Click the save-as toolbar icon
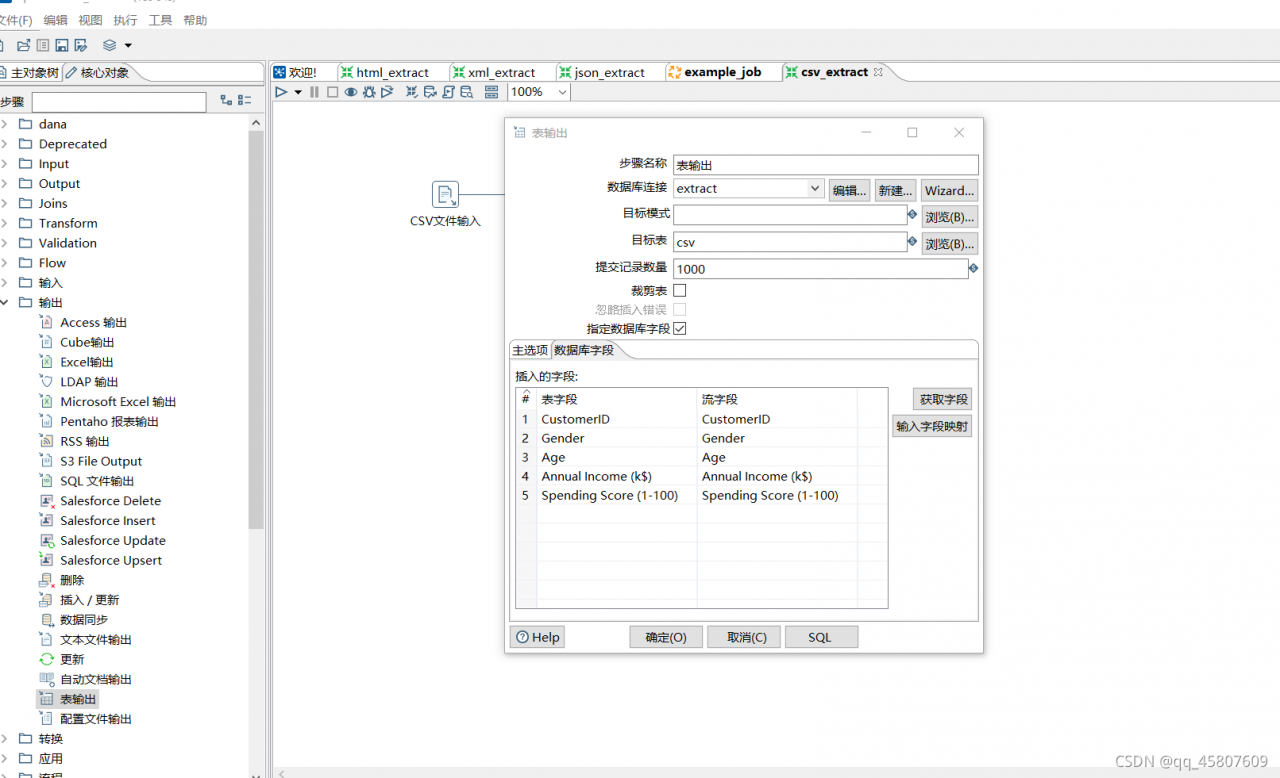This screenshot has width=1280, height=778. (x=81, y=45)
